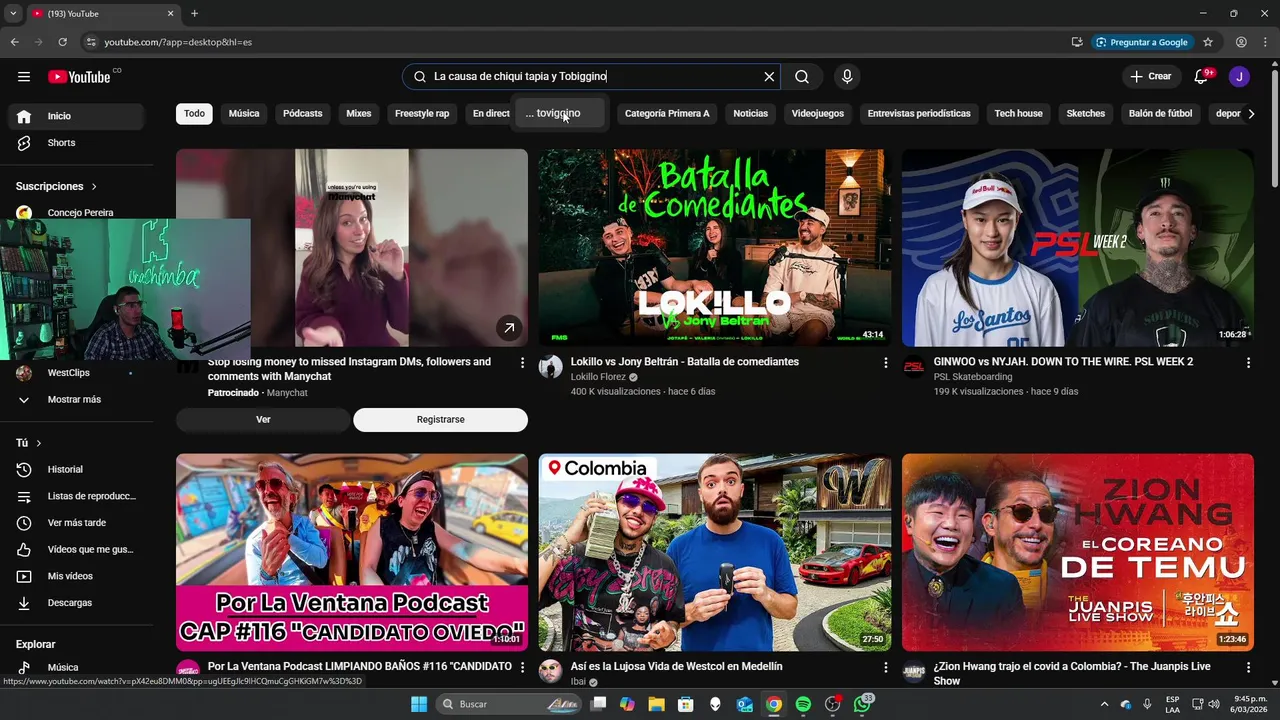Select the Balón de fútbol chip
The height and width of the screenshot is (720, 1280).
pos(1160,114)
